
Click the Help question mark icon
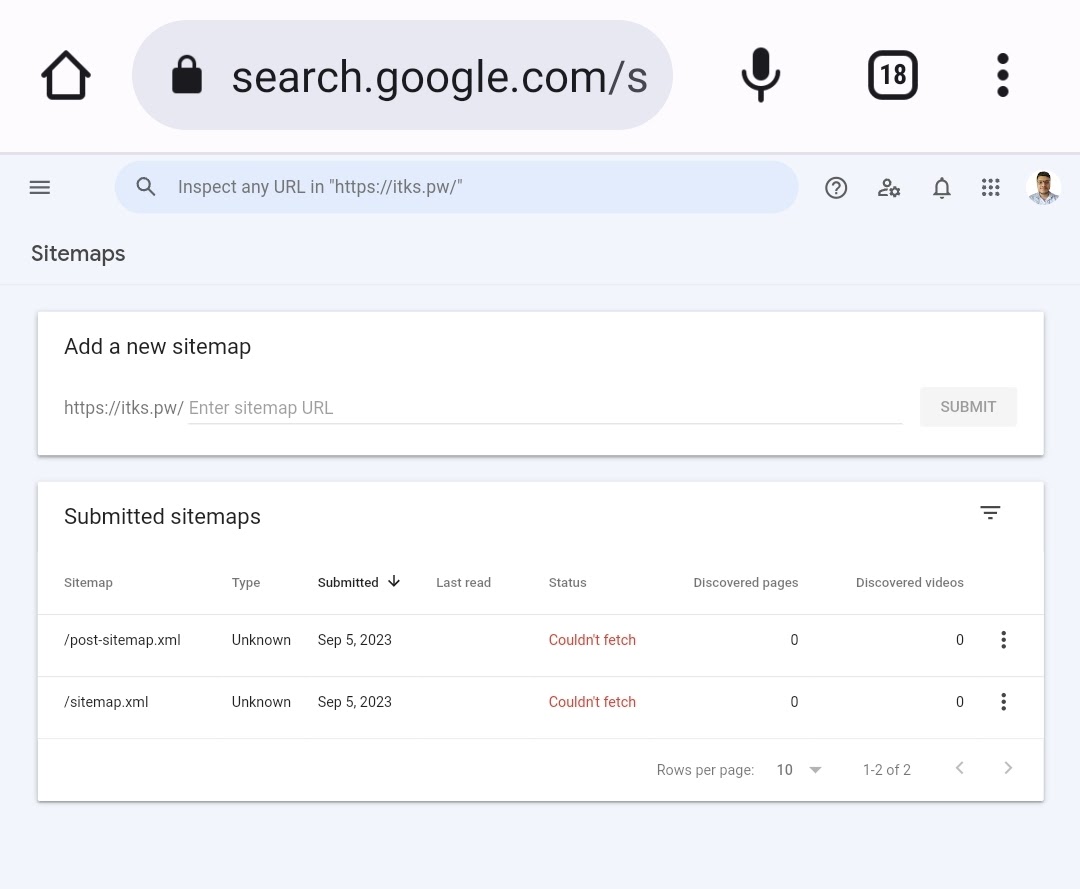click(836, 187)
